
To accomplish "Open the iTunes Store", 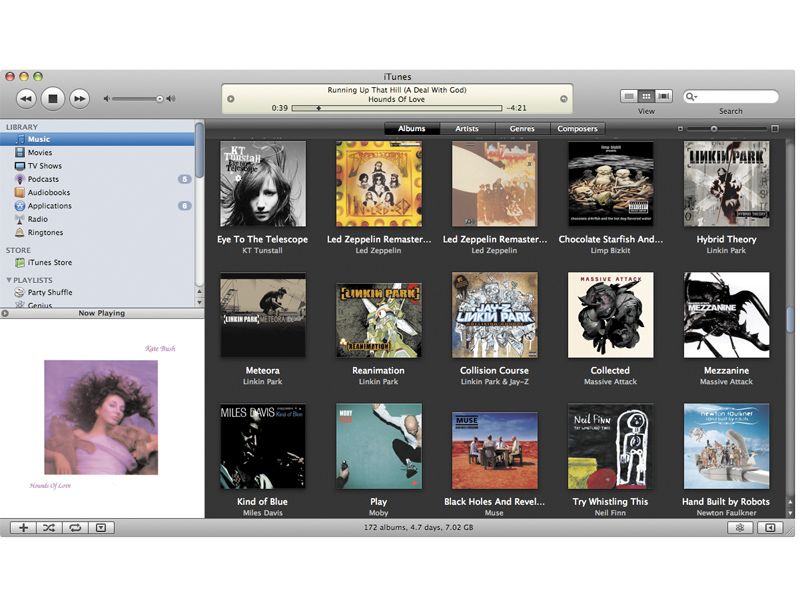I will tap(97, 262).
